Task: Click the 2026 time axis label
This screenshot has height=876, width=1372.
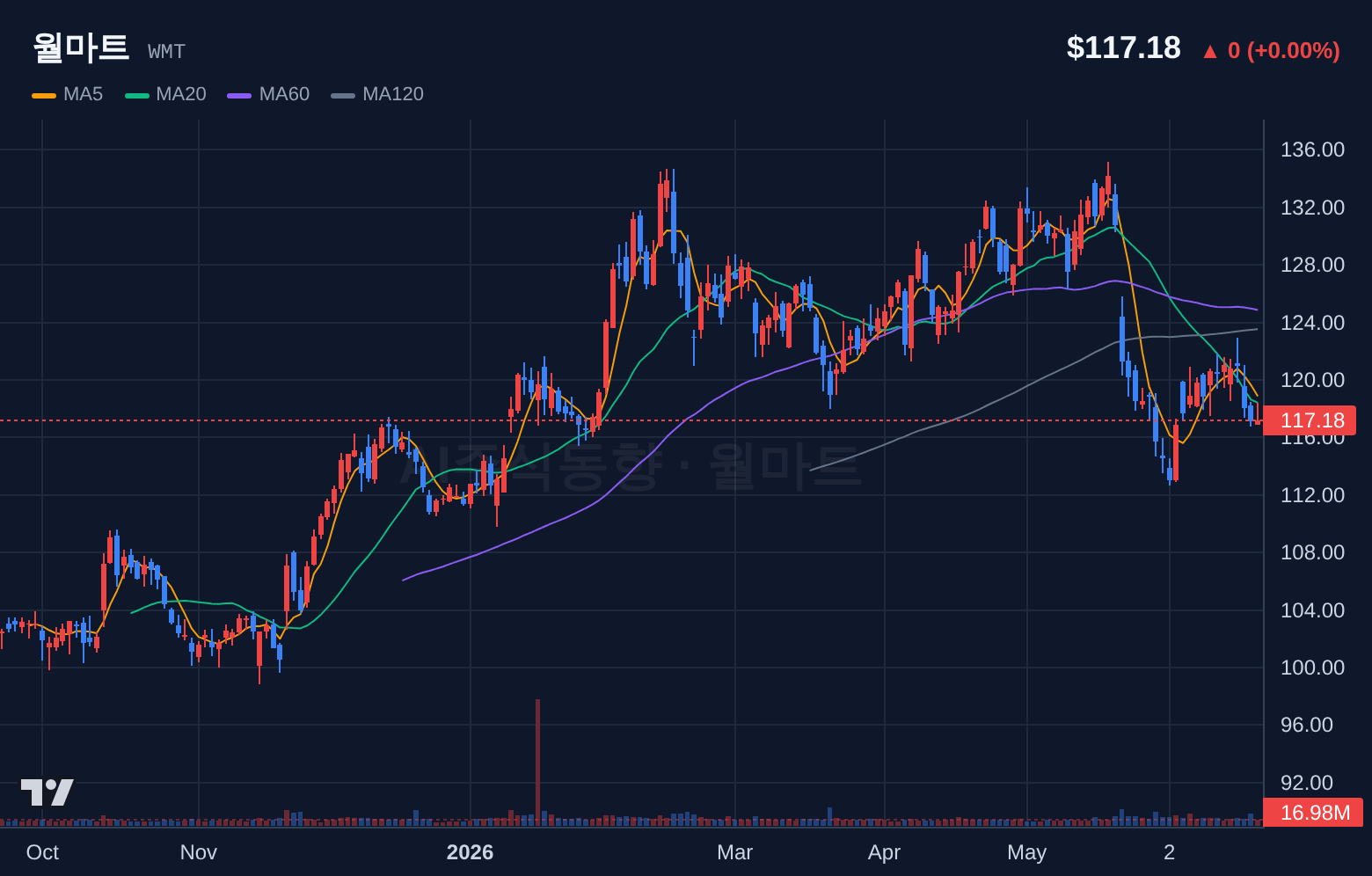Action: [x=470, y=852]
